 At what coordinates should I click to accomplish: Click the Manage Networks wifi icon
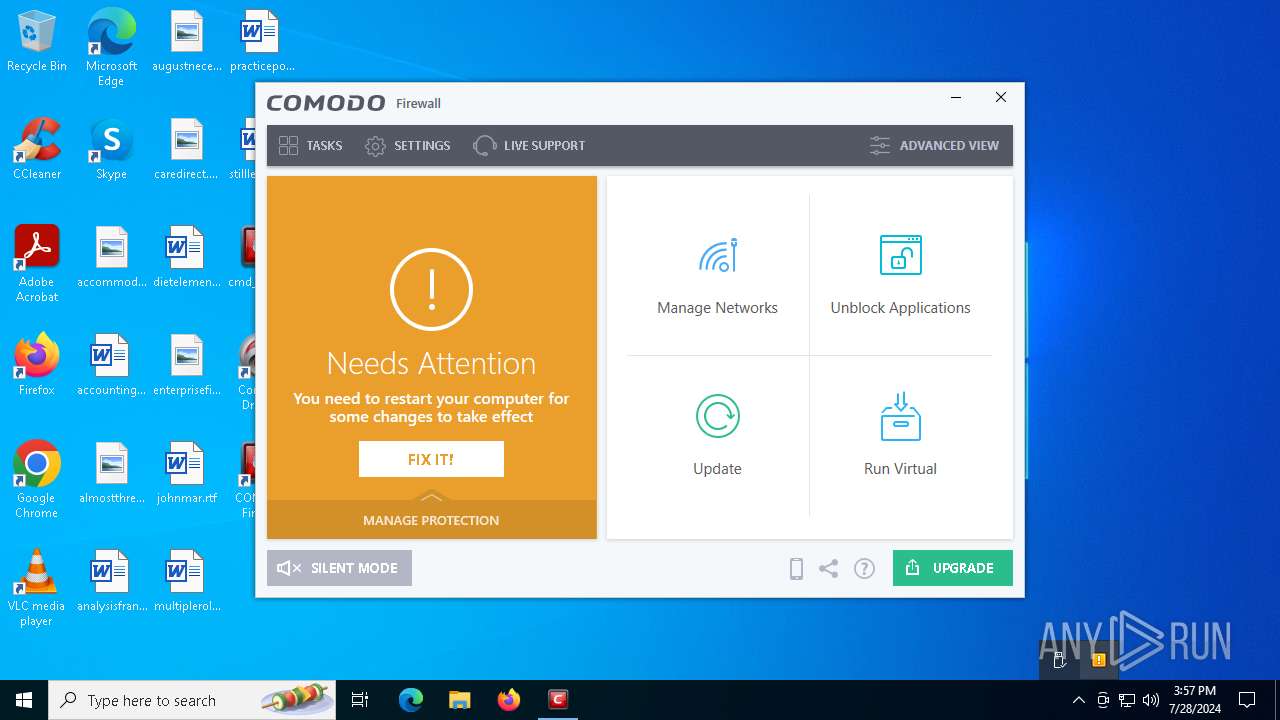[718, 255]
